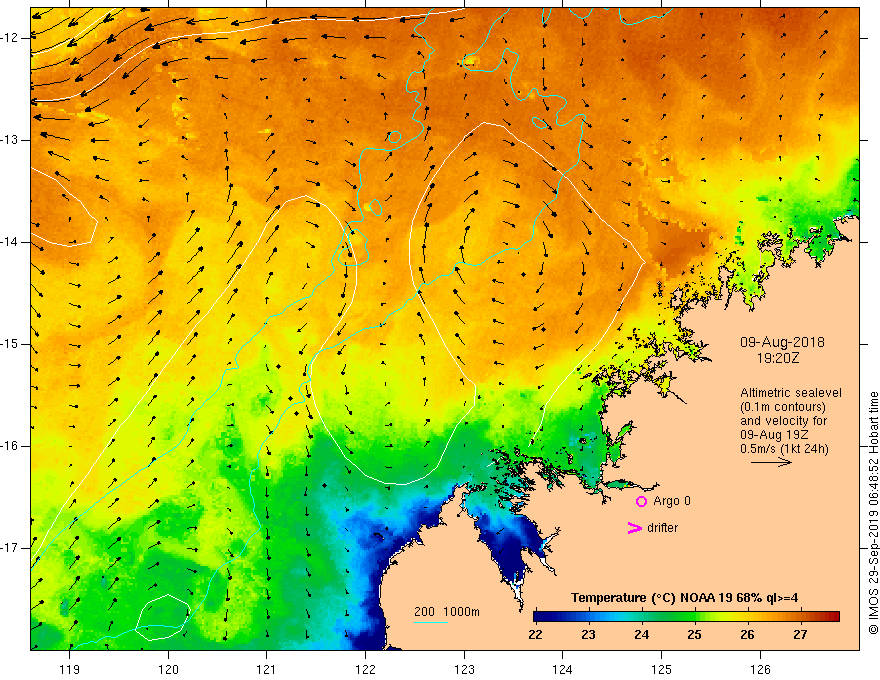Click the Temperature NOAA 19 title text

[x=684, y=598]
